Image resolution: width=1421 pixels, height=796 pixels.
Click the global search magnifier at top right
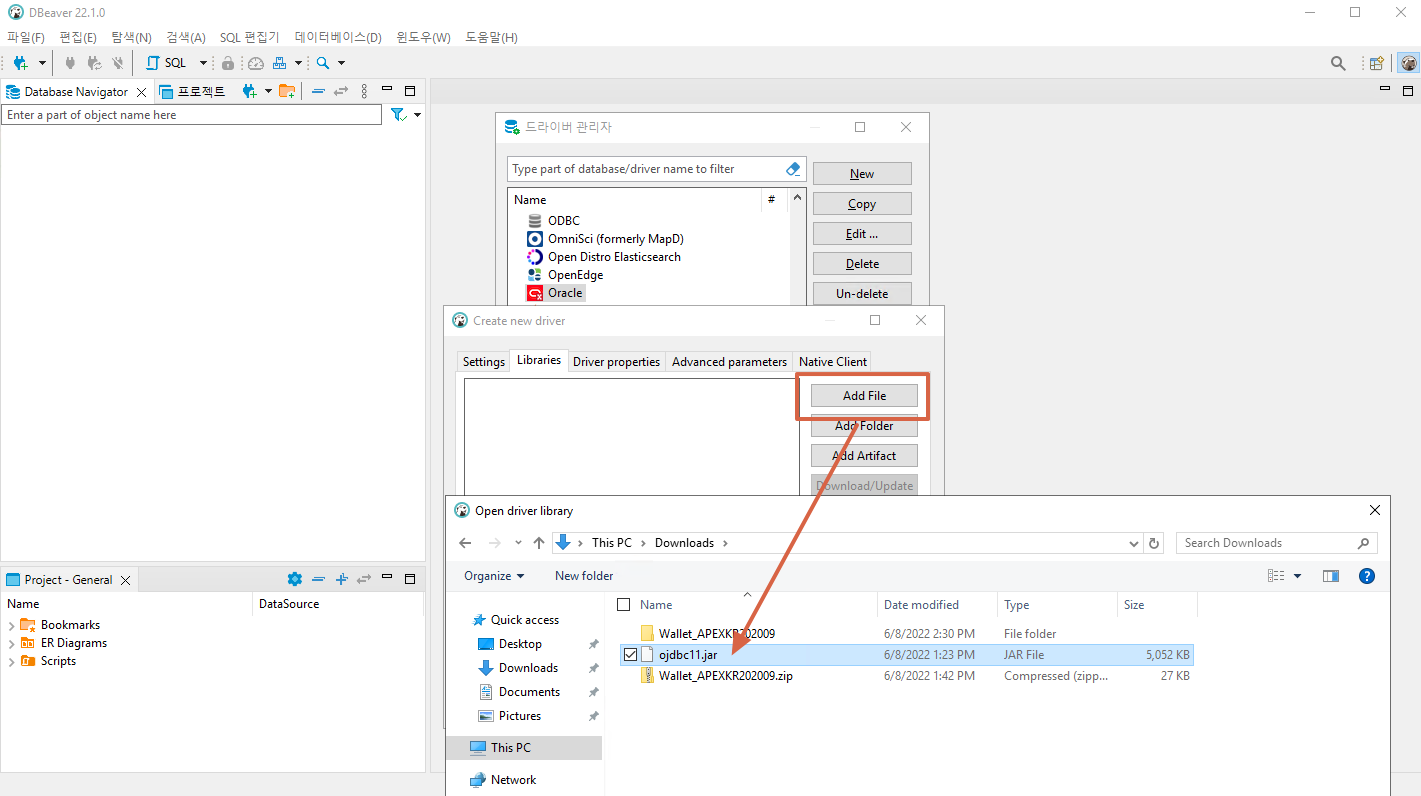1338,63
